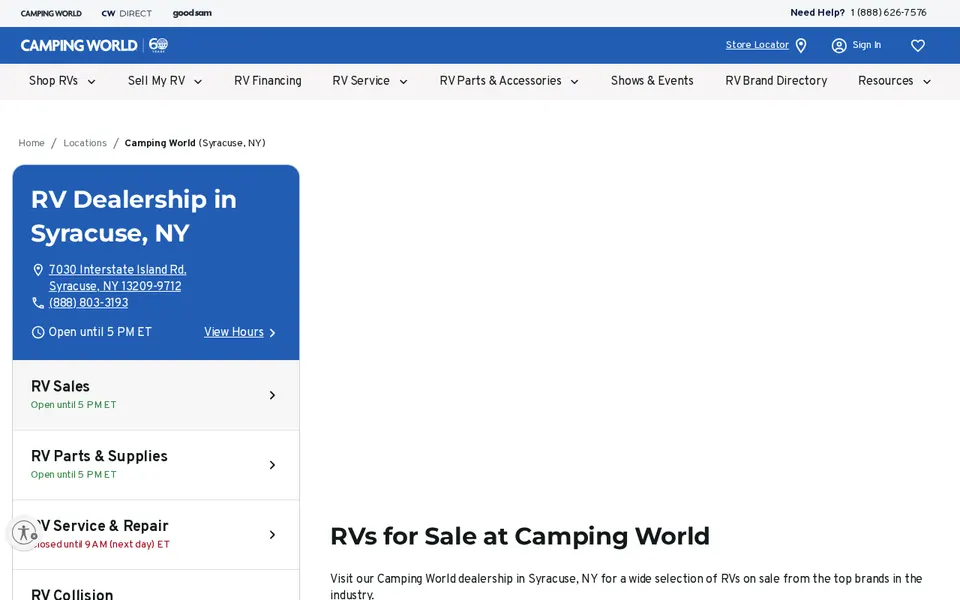Open the Shows & Events menu item
Image resolution: width=960 pixels, height=600 pixels.
click(652, 81)
